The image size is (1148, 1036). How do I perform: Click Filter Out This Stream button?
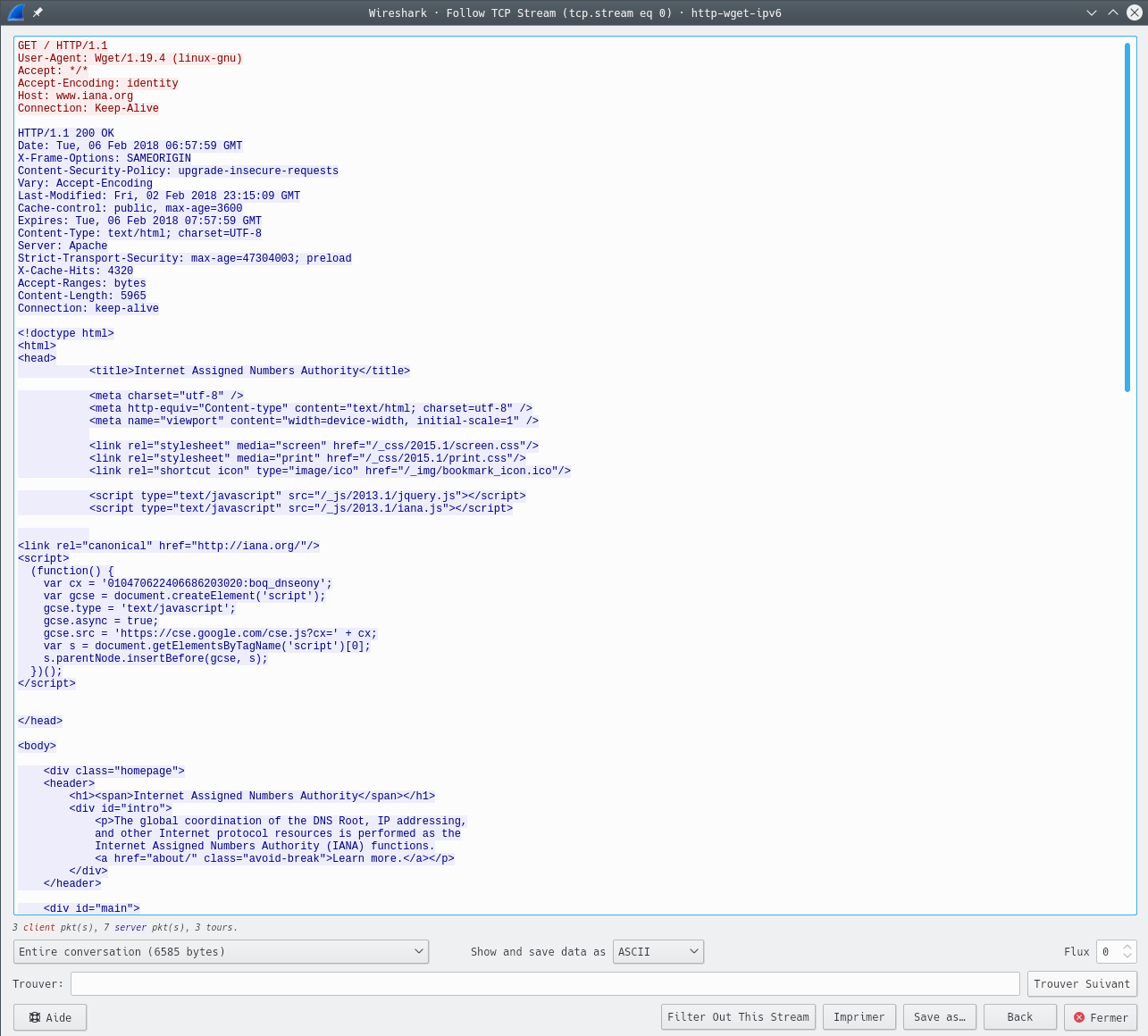point(738,1017)
